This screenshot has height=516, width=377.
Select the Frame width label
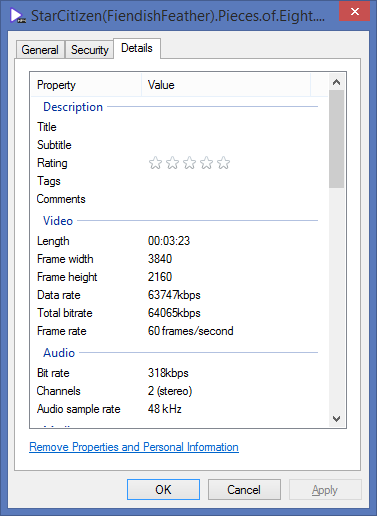pyautogui.click(x=65, y=259)
